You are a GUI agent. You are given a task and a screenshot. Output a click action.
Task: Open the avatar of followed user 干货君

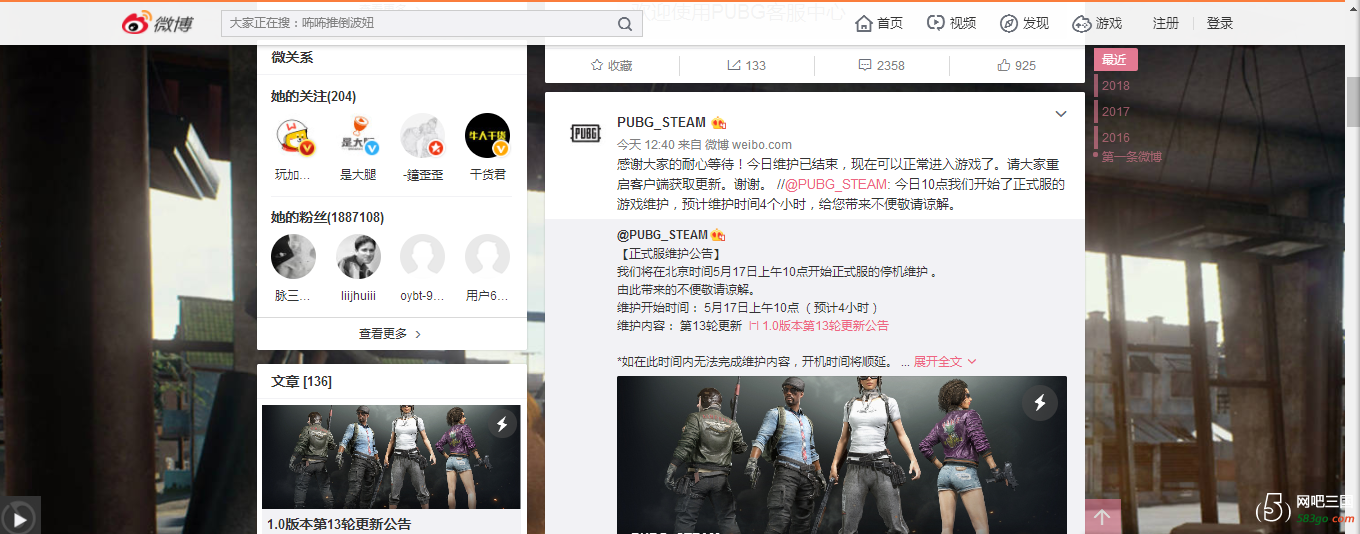[x=487, y=136]
